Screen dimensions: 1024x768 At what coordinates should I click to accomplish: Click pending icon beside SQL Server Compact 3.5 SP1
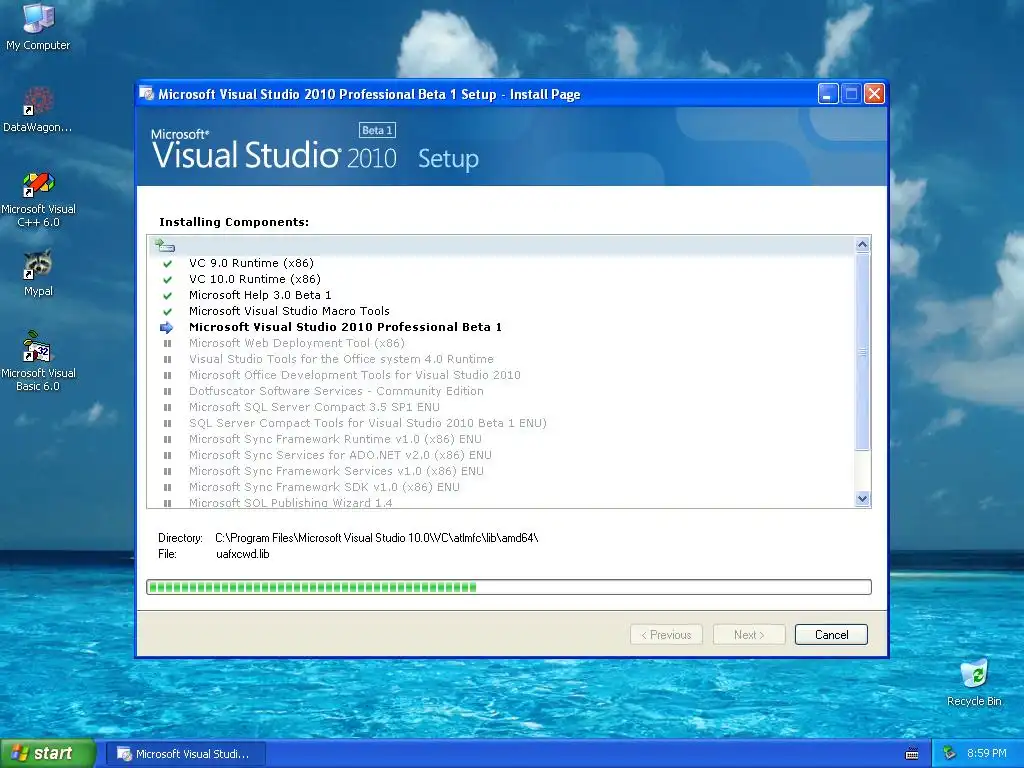[x=167, y=408]
